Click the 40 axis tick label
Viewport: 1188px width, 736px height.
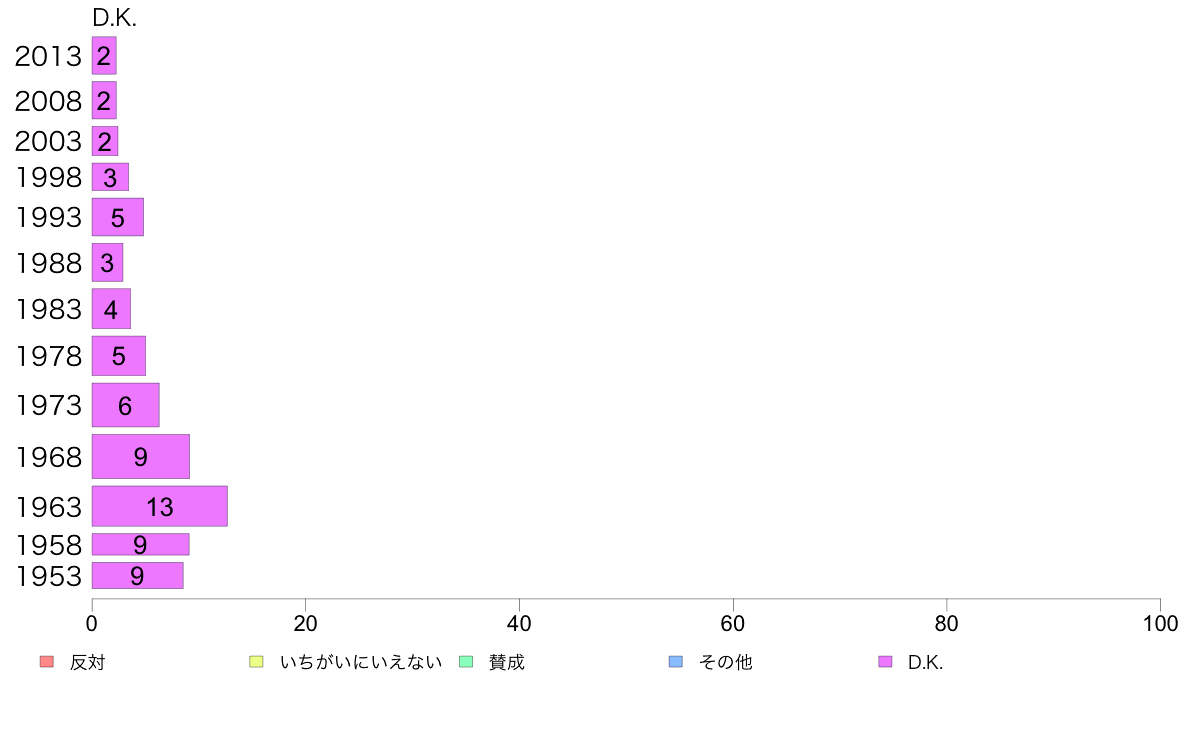point(519,624)
